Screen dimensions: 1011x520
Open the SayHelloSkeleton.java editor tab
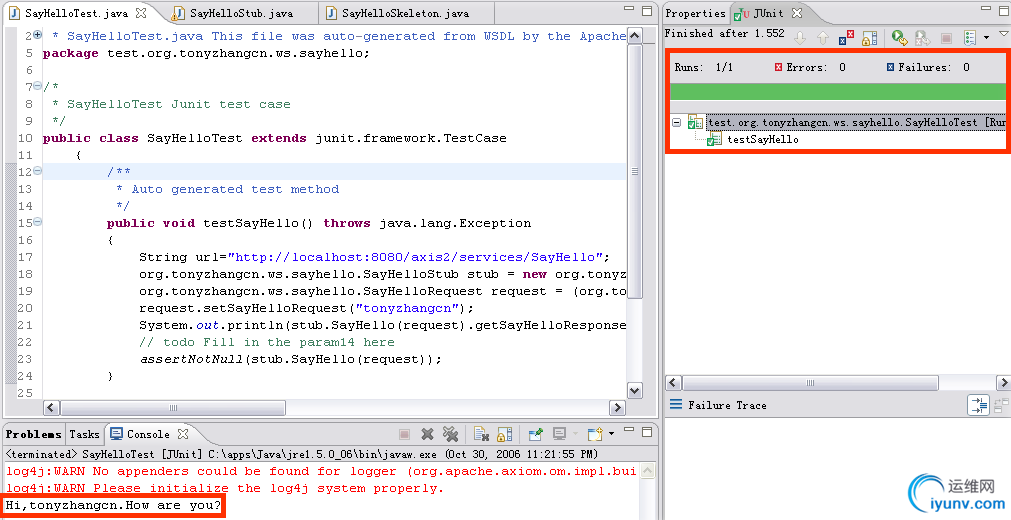pyautogui.click(x=406, y=13)
